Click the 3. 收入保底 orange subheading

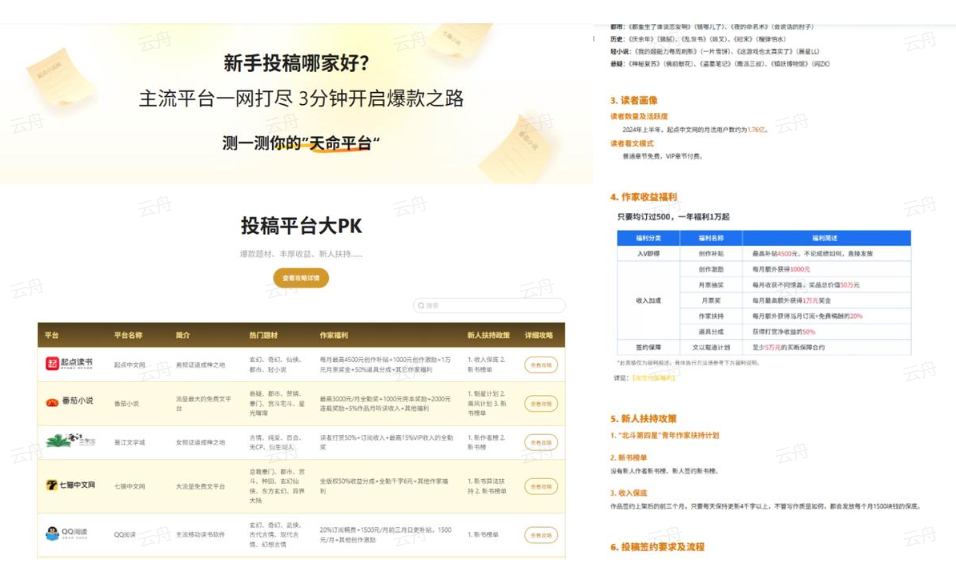point(629,493)
